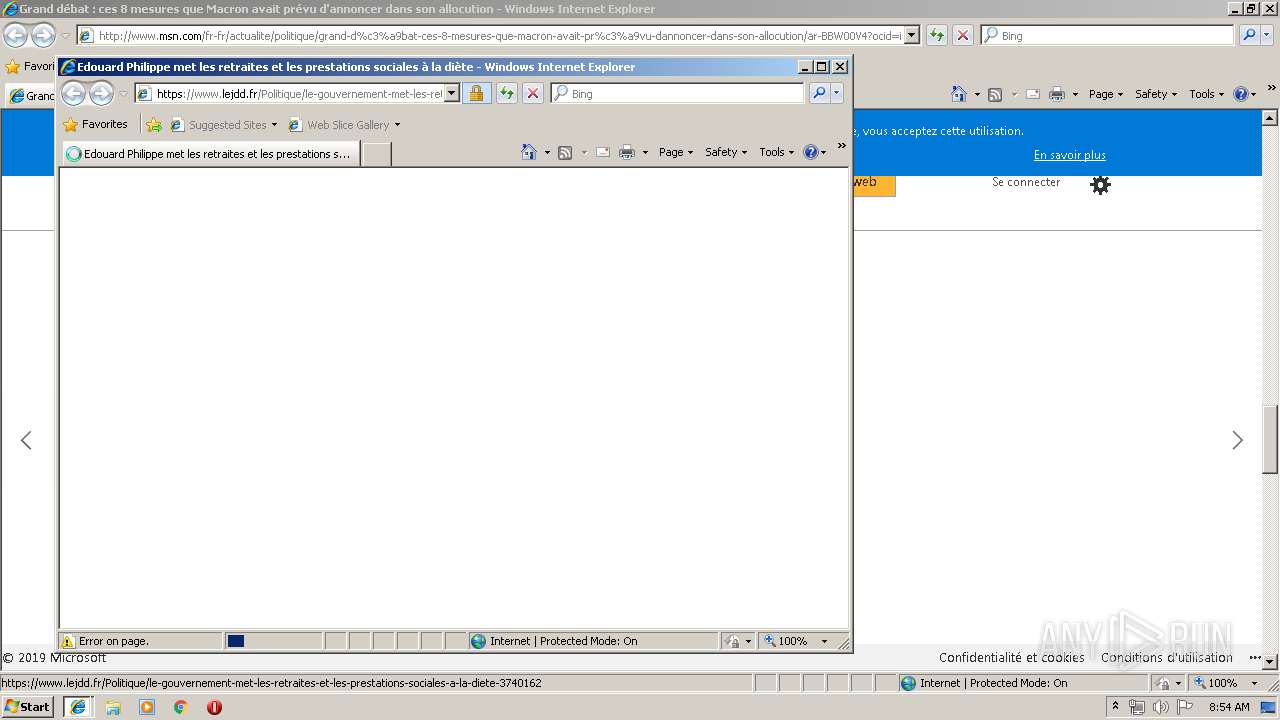
Task: Click red Opera icon in taskbar
Action: pyautogui.click(x=214, y=707)
